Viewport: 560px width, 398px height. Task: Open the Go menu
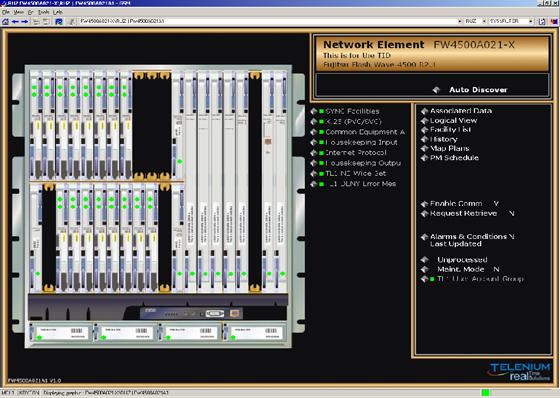pos(30,12)
